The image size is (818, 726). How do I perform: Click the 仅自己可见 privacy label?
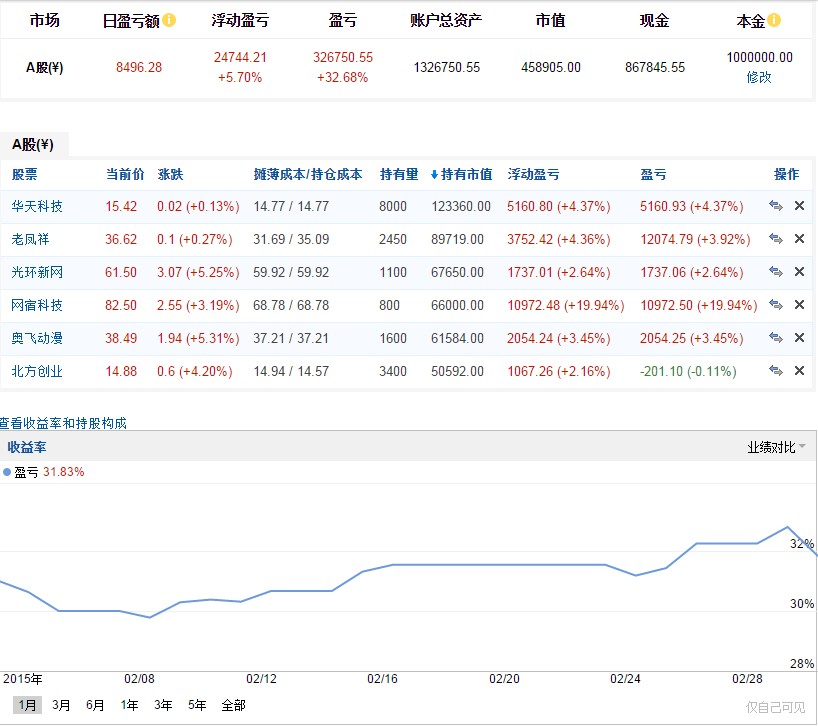776,707
